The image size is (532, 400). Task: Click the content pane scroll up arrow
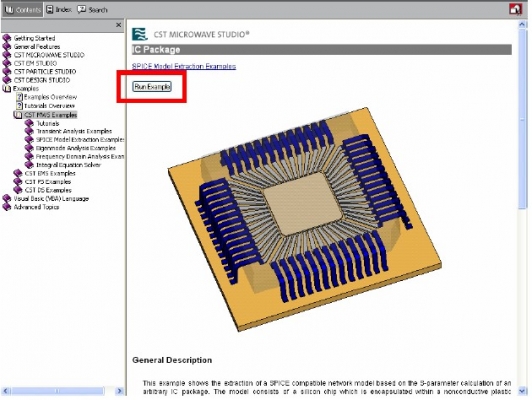coord(522,24)
